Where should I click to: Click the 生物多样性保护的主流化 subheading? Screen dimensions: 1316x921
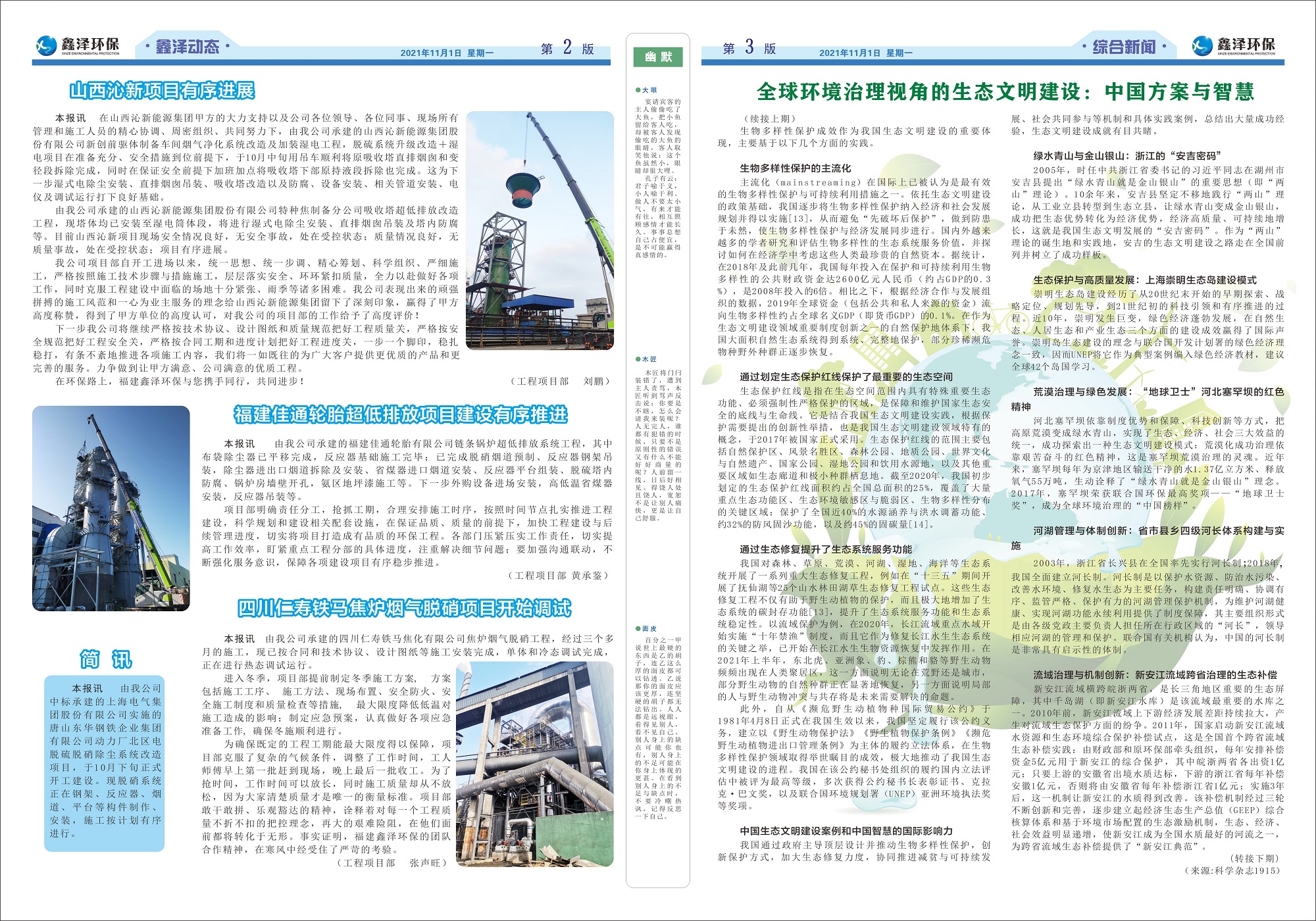click(x=795, y=168)
